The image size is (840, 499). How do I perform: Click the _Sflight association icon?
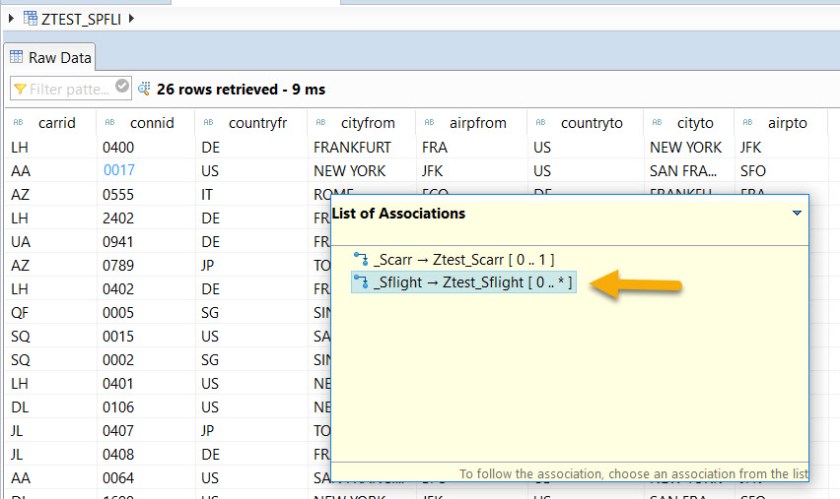[360, 283]
